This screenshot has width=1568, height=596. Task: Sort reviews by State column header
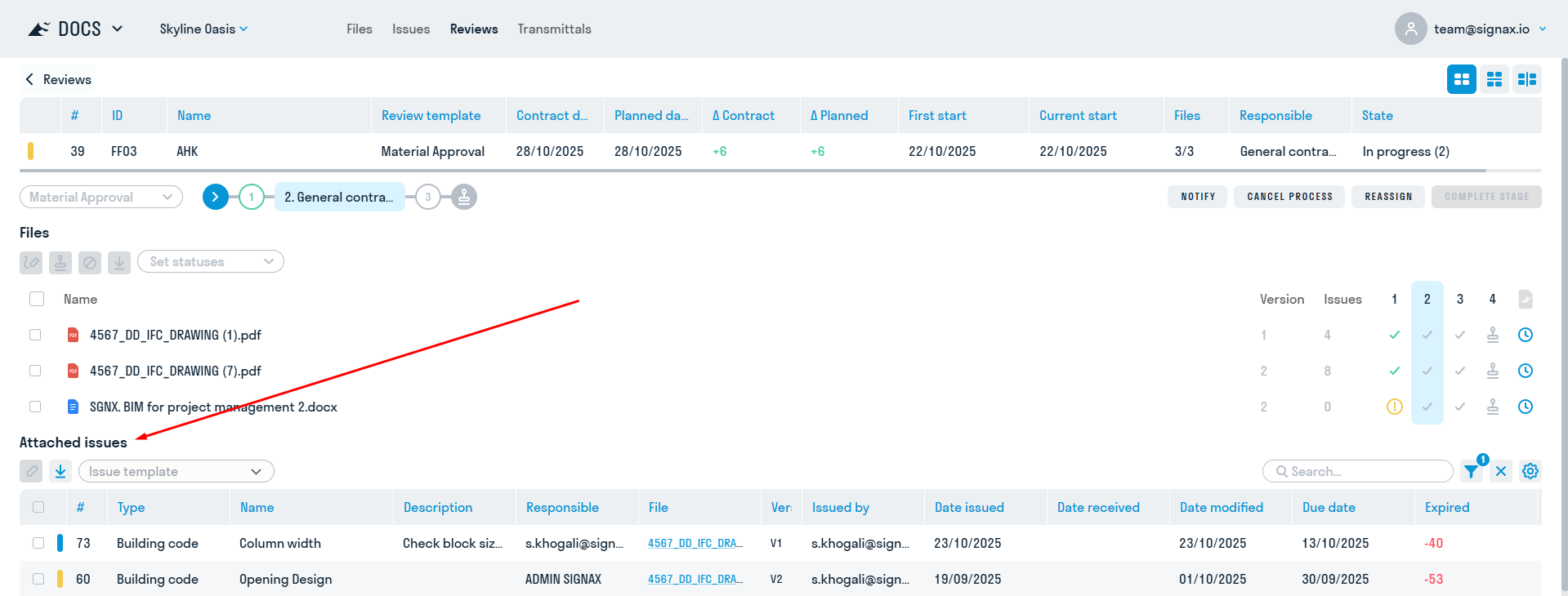click(x=1377, y=115)
